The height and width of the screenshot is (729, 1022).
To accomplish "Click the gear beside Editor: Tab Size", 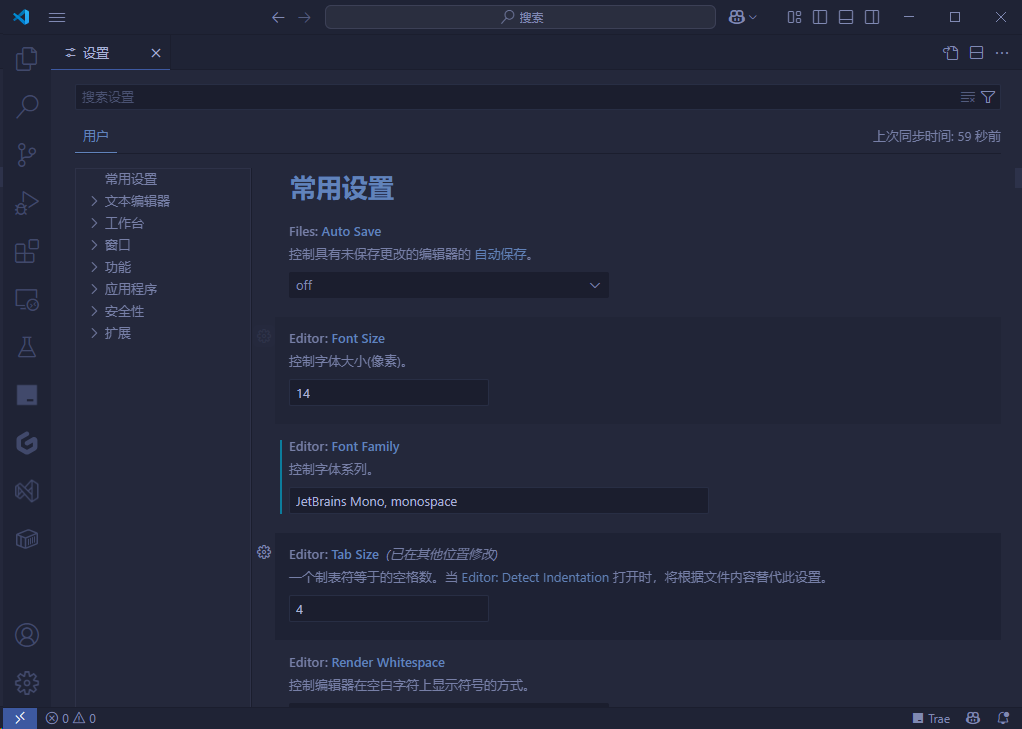I will pyautogui.click(x=264, y=552).
